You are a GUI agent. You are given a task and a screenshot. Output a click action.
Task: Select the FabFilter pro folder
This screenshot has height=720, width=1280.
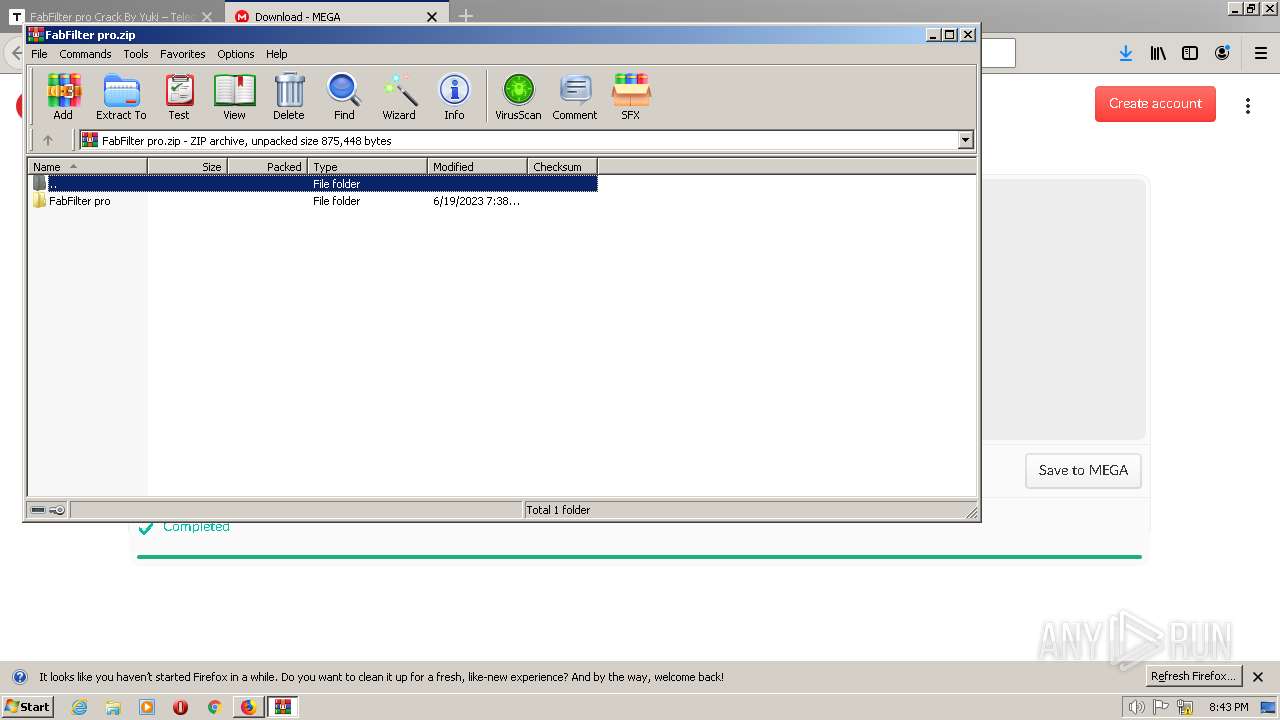point(71,201)
